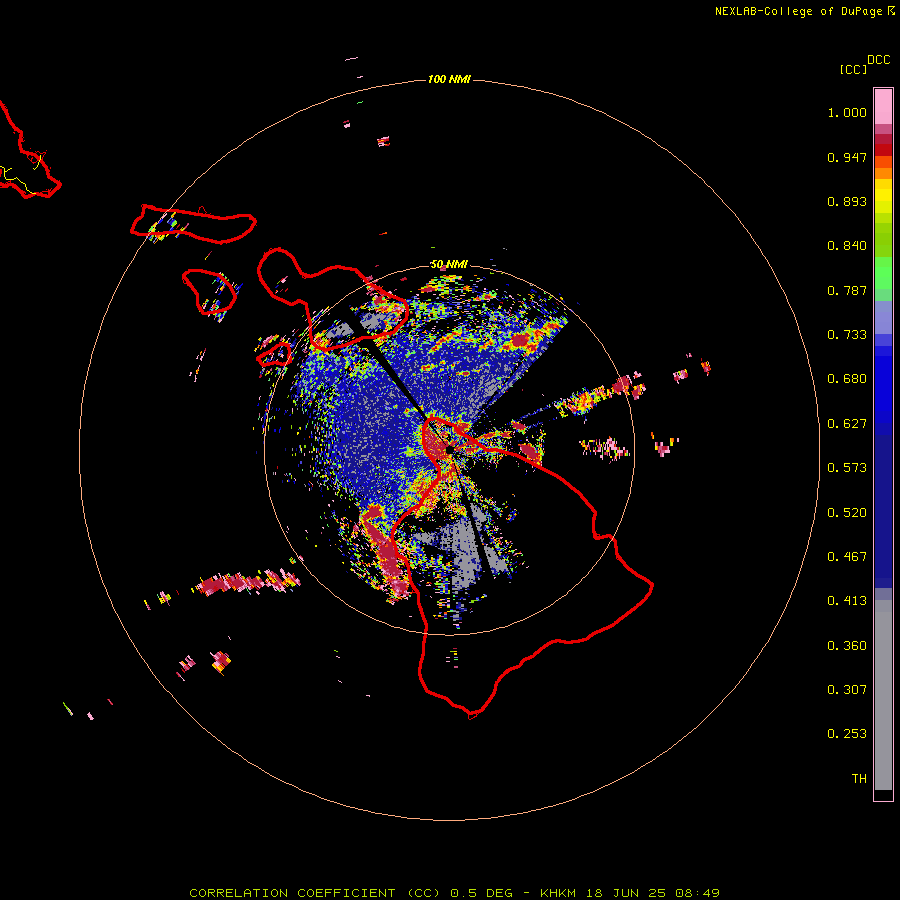Image resolution: width=900 pixels, height=900 pixels.
Task: Click the TH label at the scale bottom
Action: [x=859, y=779]
